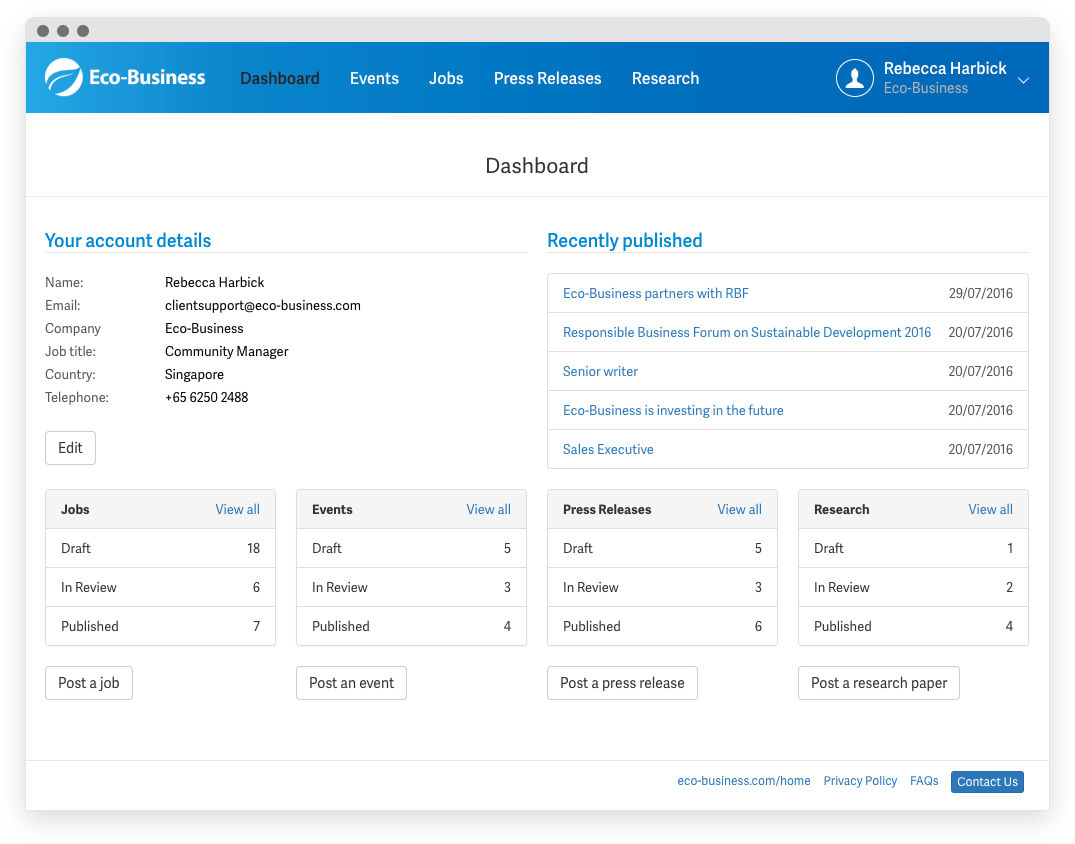Click the Draft row in the Jobs panel
This screenshot has height=844, width=1075.
coord(160,548)
